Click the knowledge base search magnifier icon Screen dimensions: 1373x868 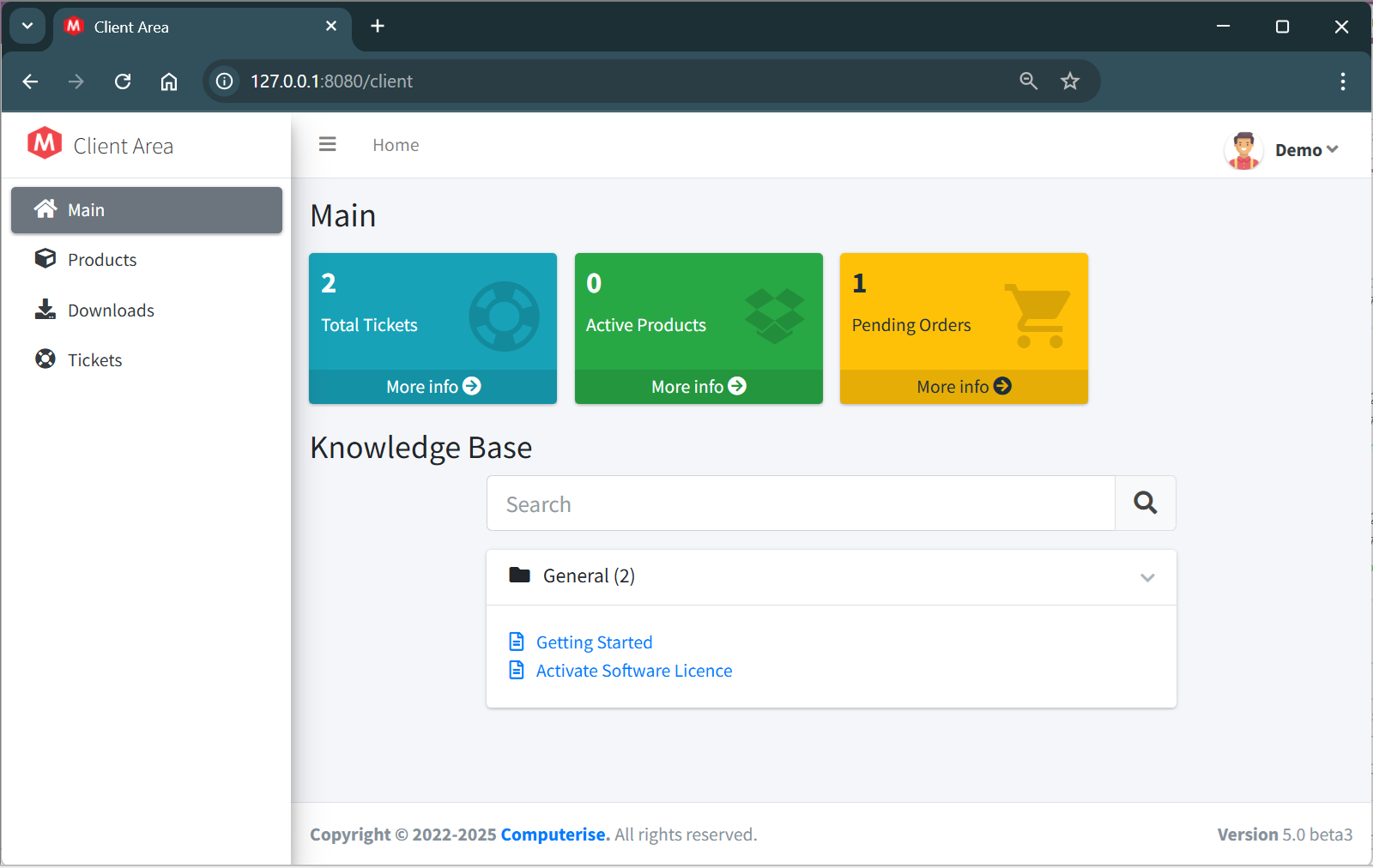coord(1145,503)
